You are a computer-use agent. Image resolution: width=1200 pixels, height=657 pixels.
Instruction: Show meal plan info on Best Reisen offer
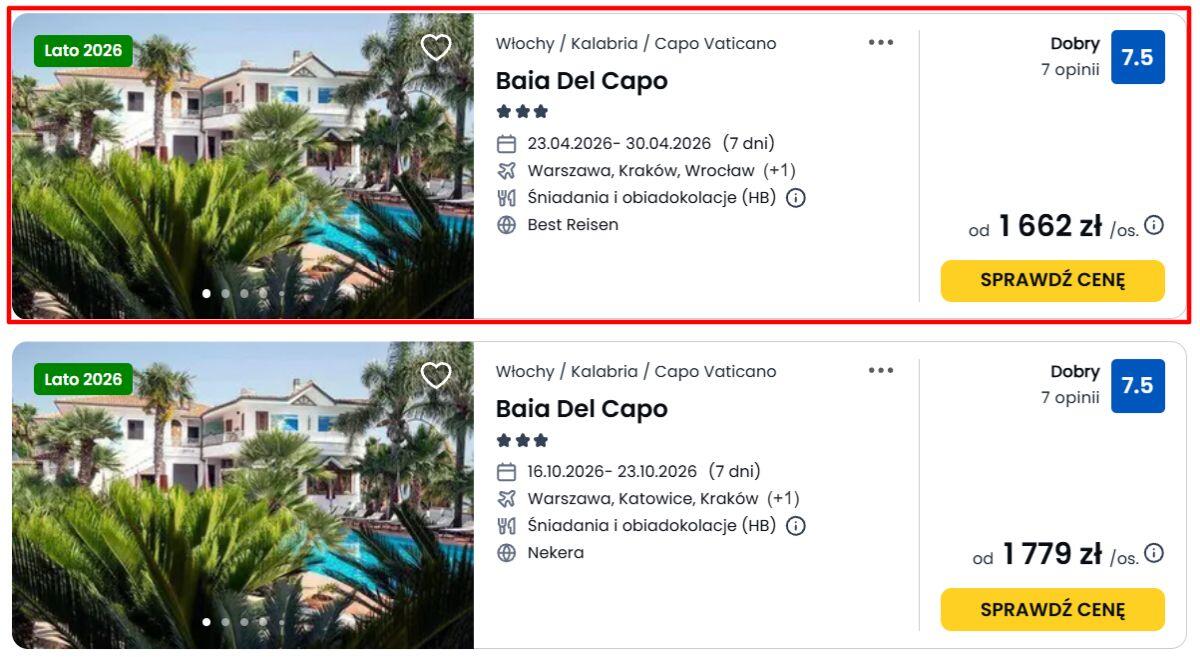pos(796,198)
